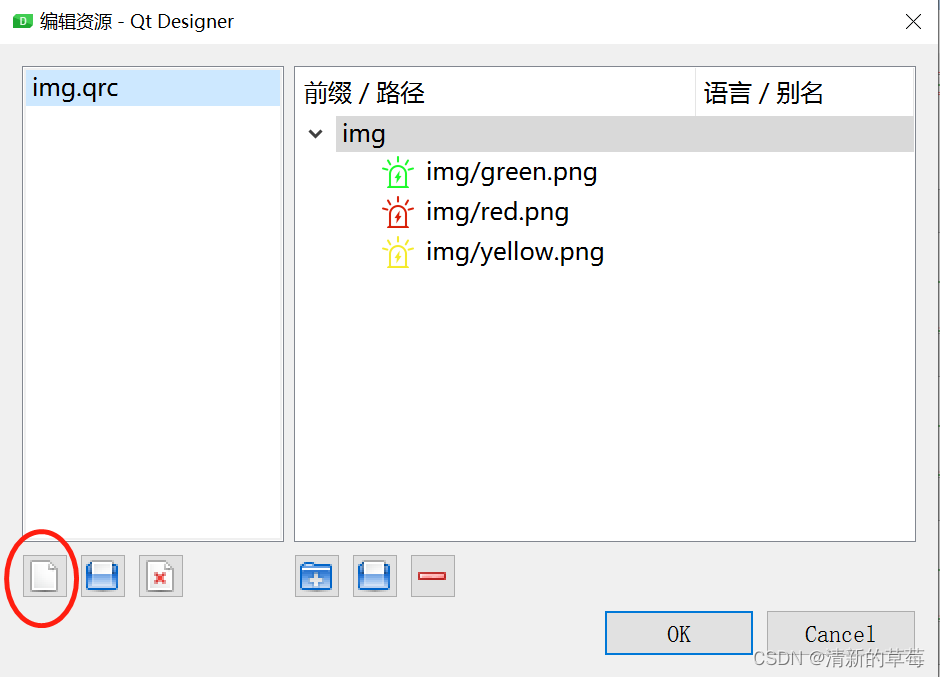The height and width of the screenshot is (677, 940).
Task: Click the Add Files icon
Action: coord(375,576)
